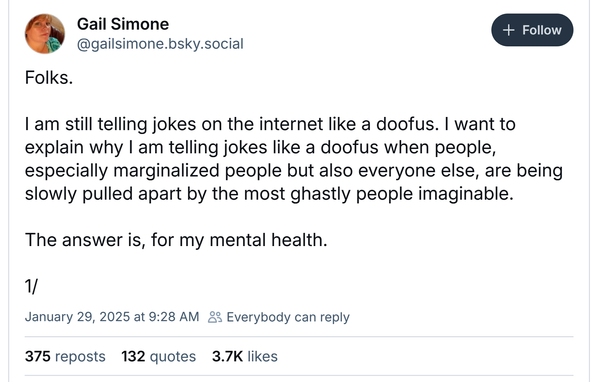The width and height of the screenshot is (602, 382).
Task: Click line starting 'explain why I am telling'
Action: [x=260, y=147]
